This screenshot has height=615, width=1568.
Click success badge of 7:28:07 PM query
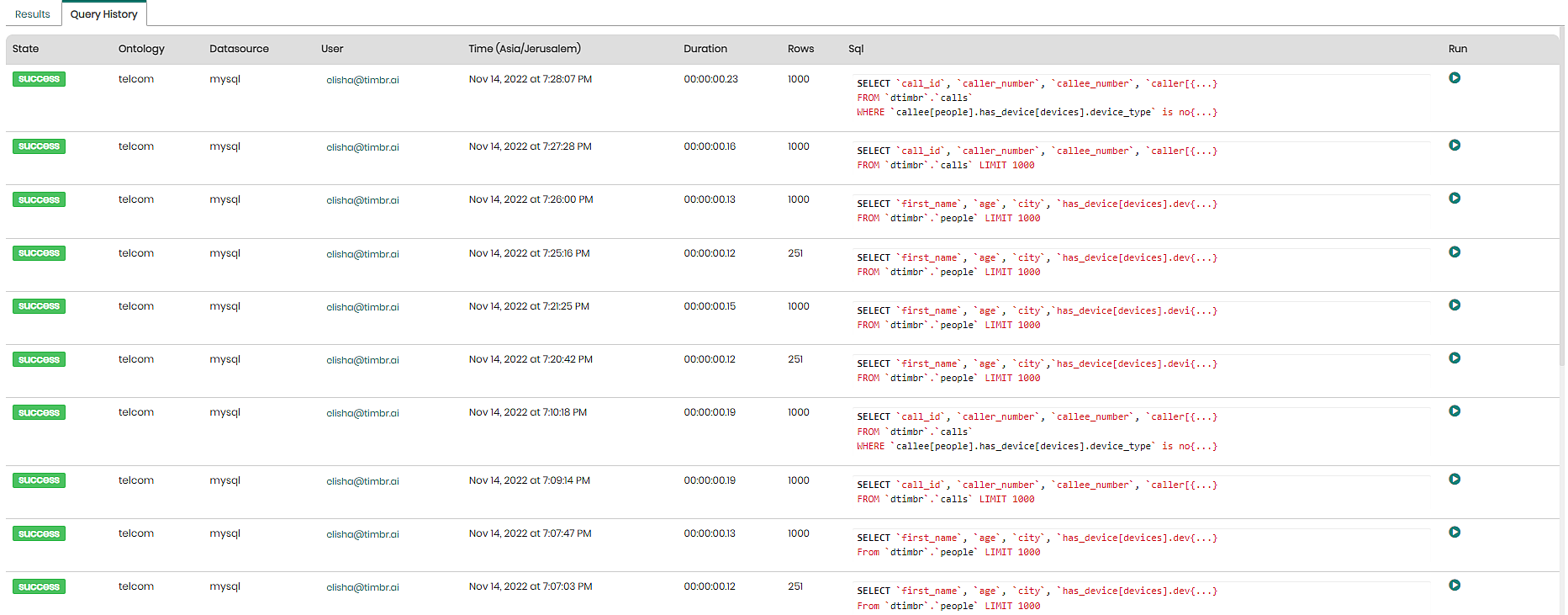click(x=39, y=79)
